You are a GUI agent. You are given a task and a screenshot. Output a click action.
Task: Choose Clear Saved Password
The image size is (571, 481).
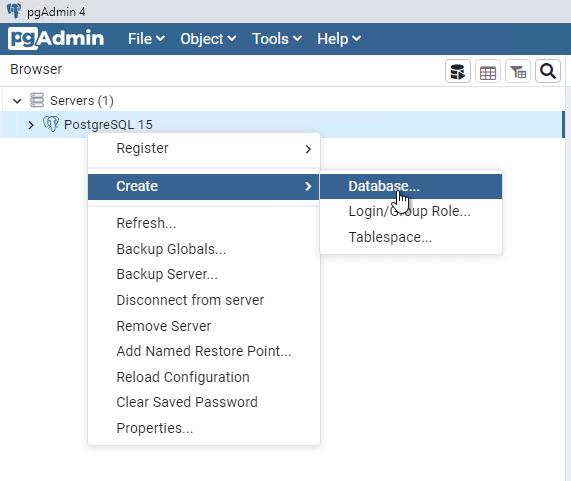point(204,402)
